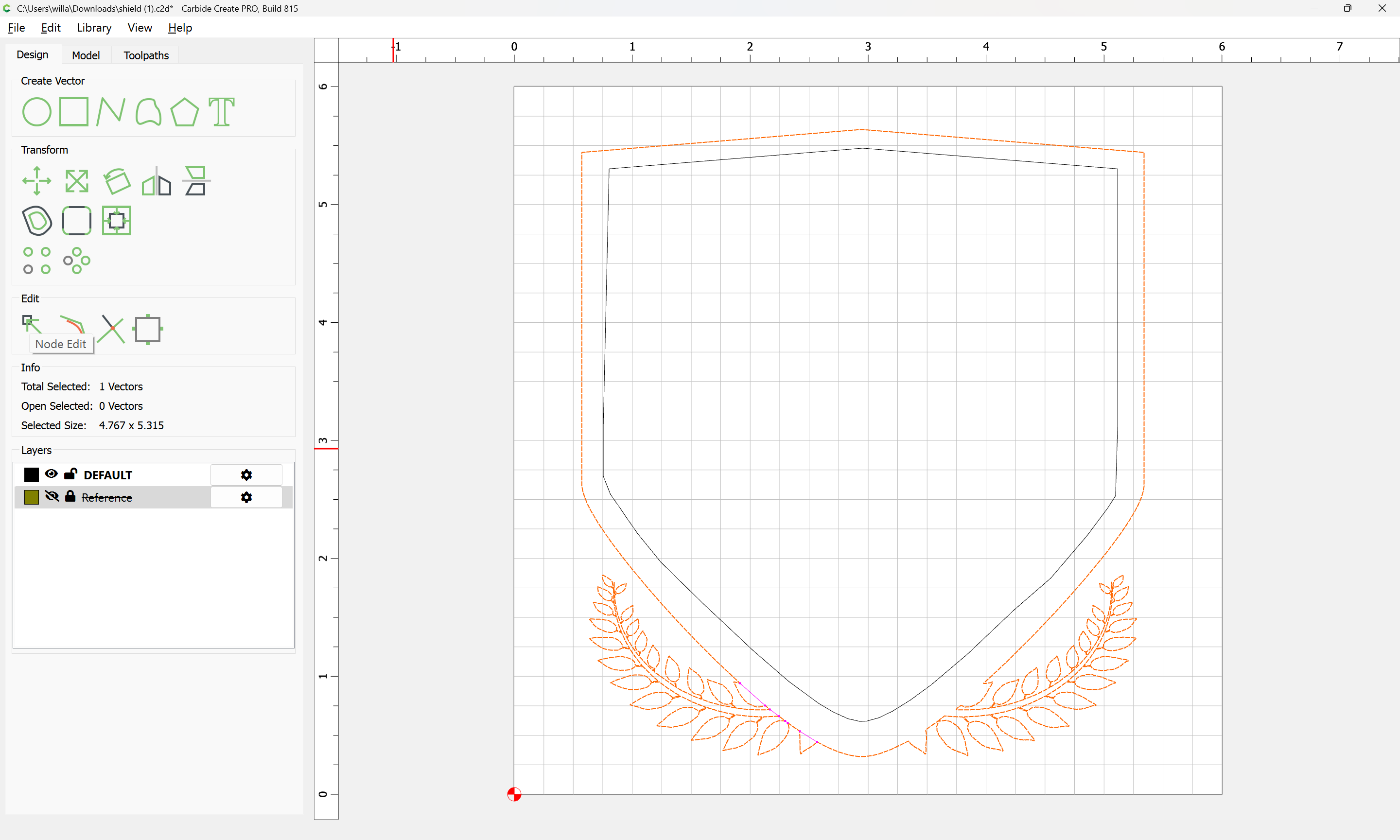Open the View menu
The height and width of the screenshot is (840, 1400).
click(x=140, y=28)
